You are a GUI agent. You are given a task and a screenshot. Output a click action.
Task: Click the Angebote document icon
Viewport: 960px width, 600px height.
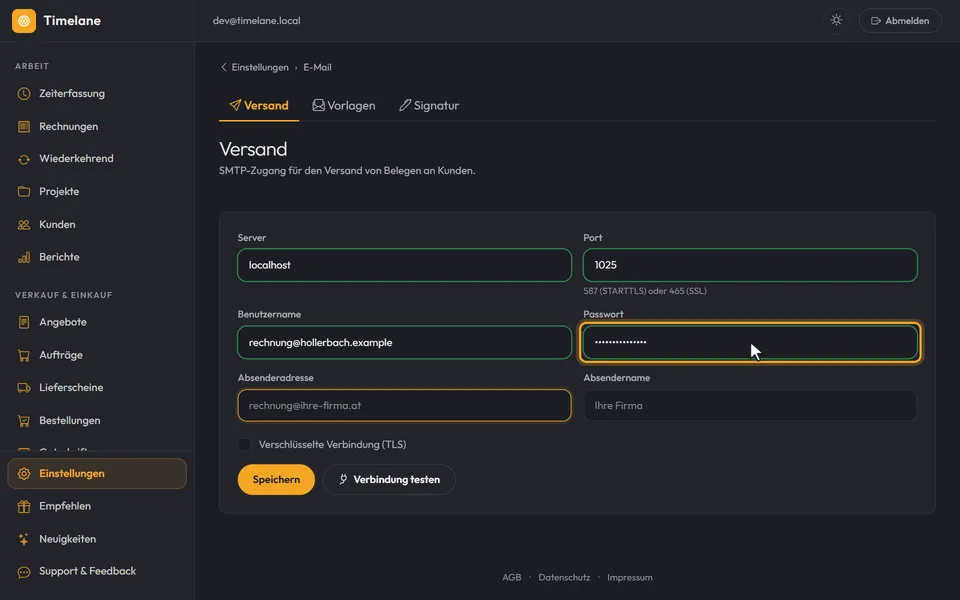click(24, 322)
